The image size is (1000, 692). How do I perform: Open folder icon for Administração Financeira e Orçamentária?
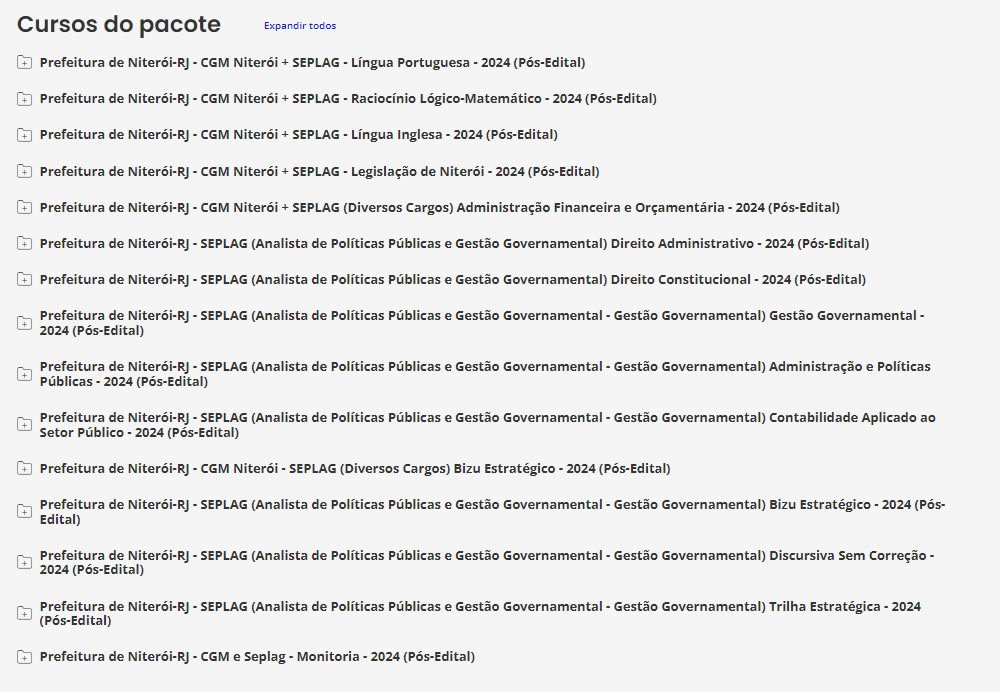pos(25,207)
